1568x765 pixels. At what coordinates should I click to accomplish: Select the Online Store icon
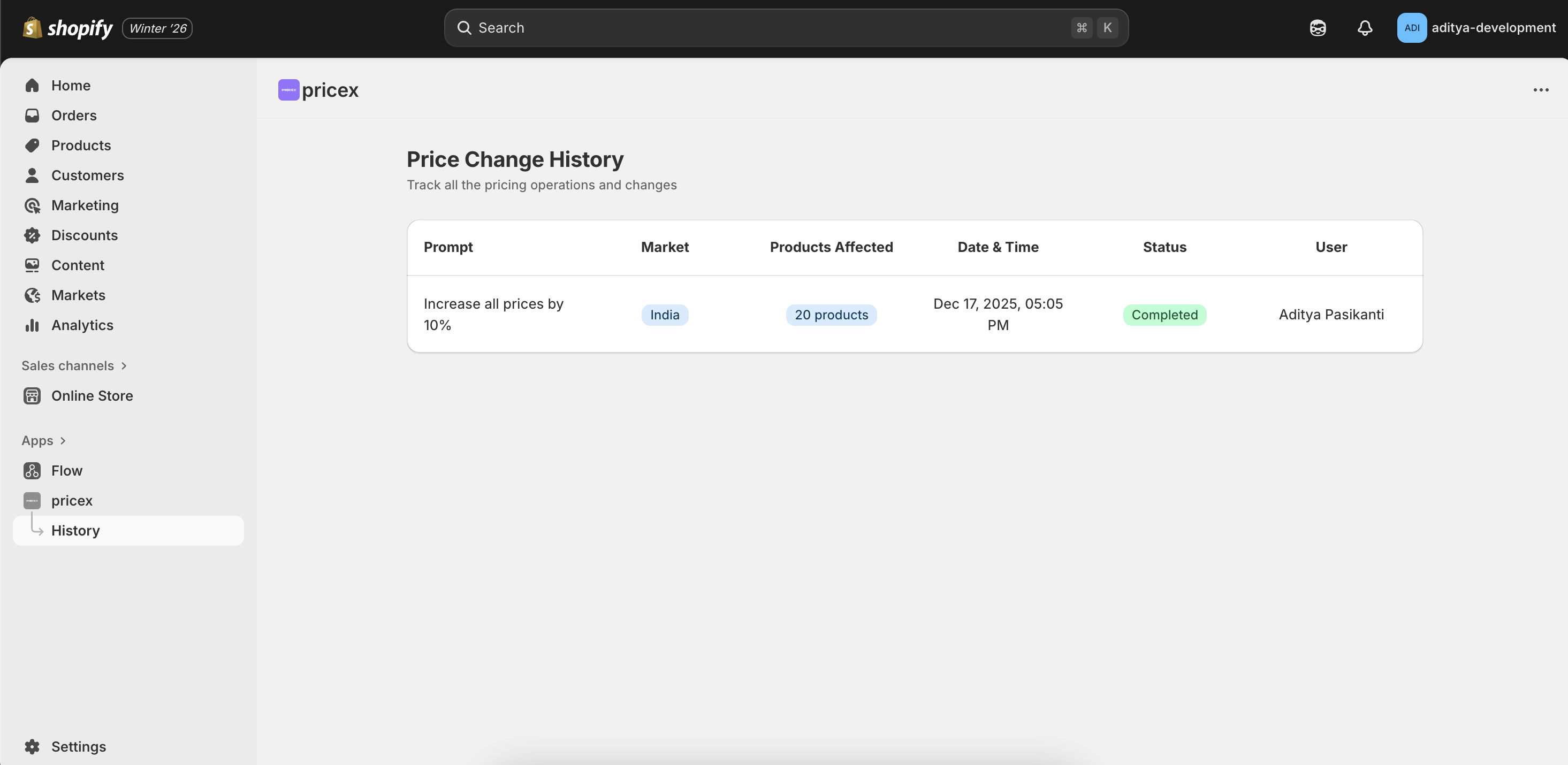(33, 395)
